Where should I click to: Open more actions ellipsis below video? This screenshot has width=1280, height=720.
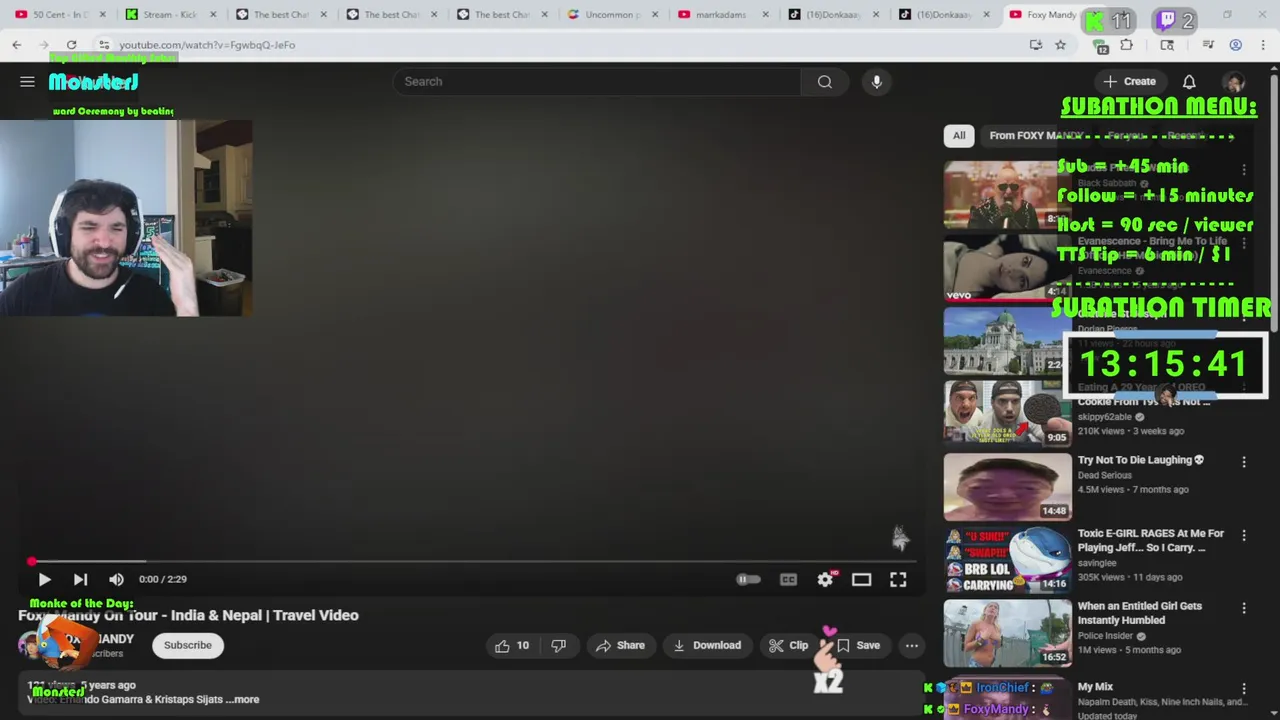pyautogui.click(x=912, y=645)
